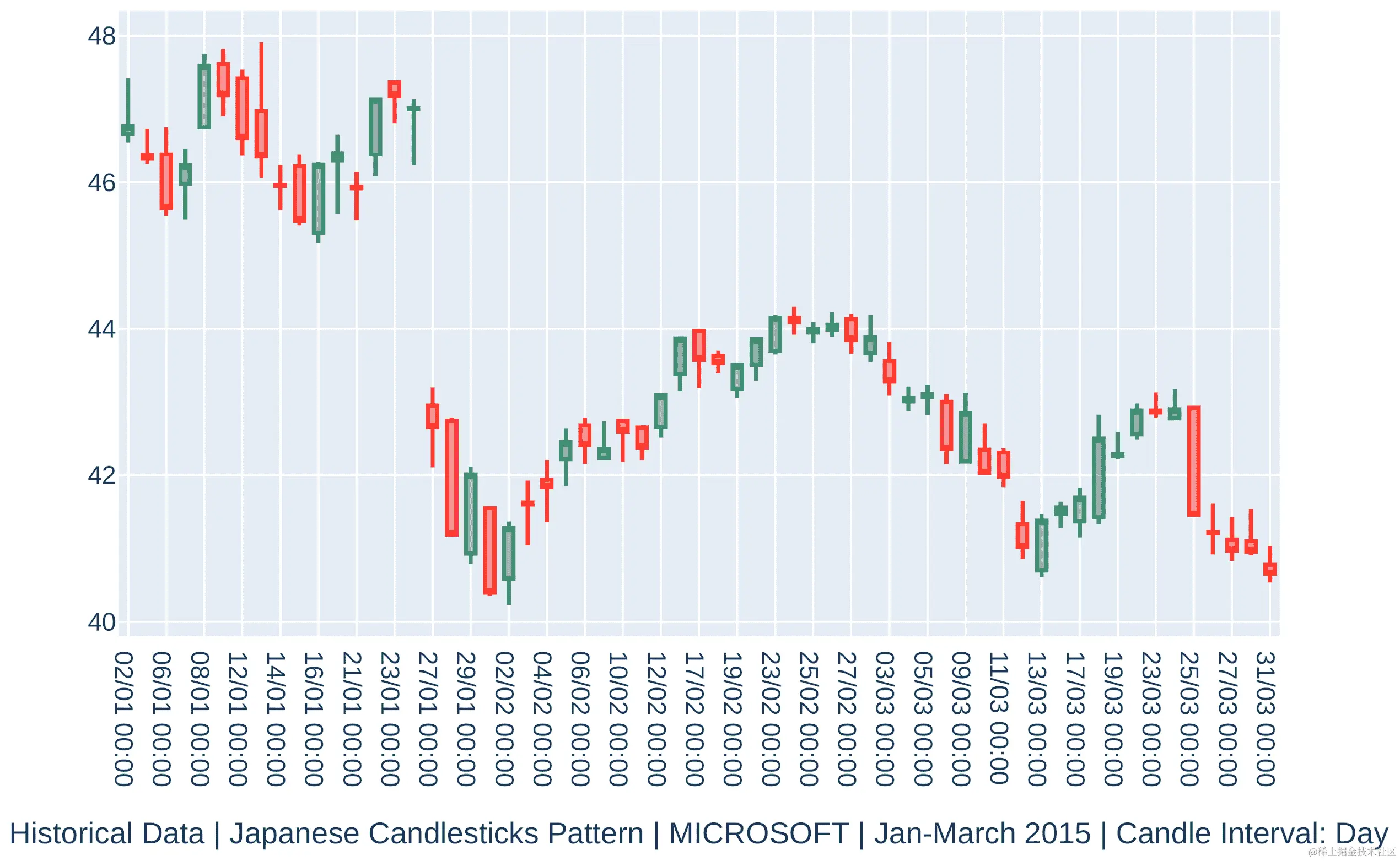Click the tall red candle at 25/03

[1194, 461]
